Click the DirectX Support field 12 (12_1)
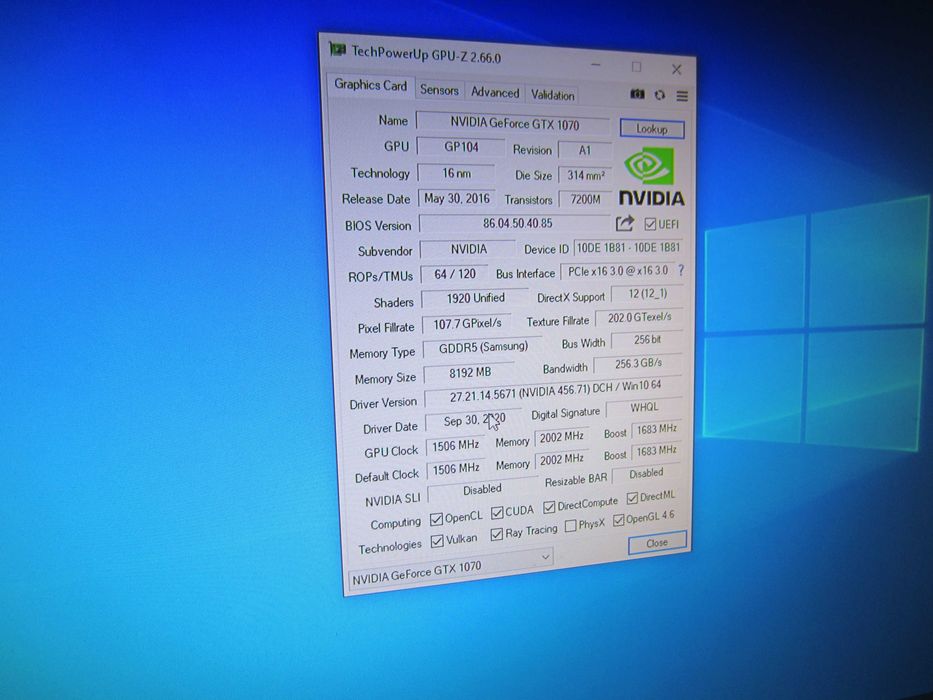 [647, 294]
